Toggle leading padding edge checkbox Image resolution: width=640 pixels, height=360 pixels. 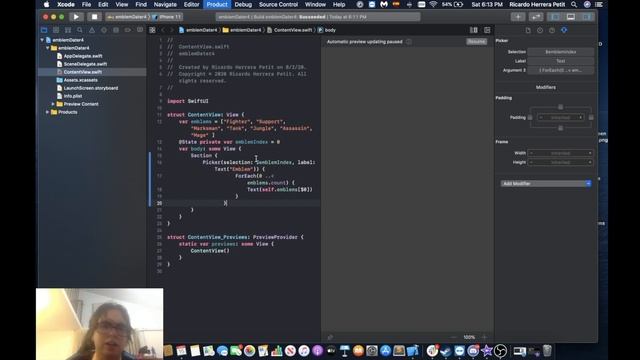tap(530, 118)
